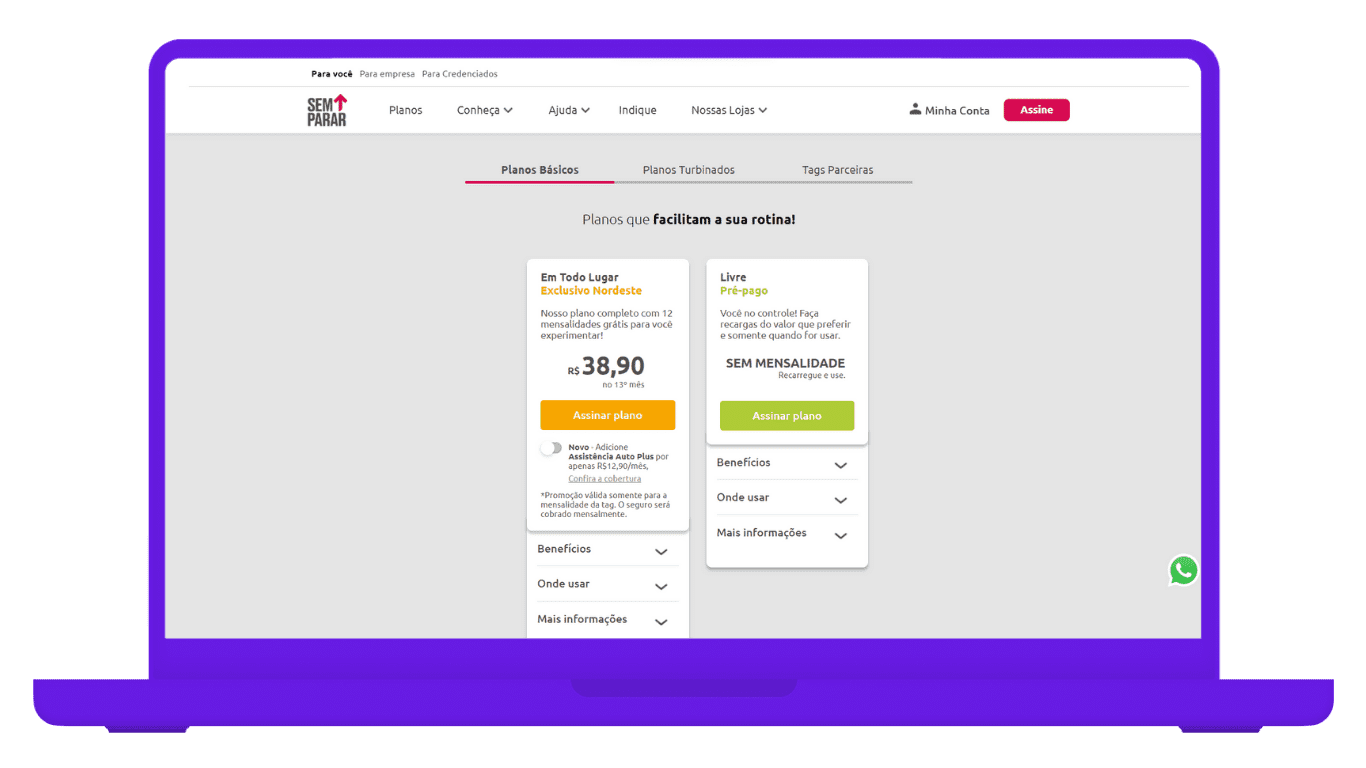Open the Nossas Lojas dropdown menu

coord(728,110)
